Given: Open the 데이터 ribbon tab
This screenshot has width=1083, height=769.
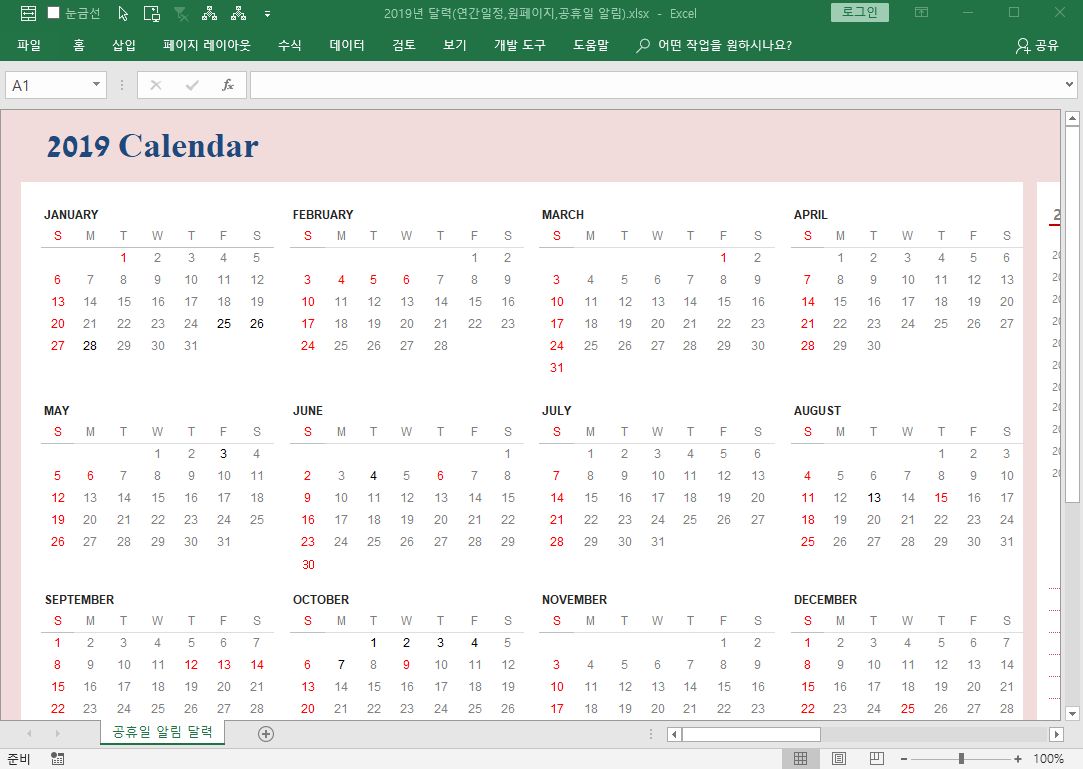Looking at the screenshot, I should [347, 45].
